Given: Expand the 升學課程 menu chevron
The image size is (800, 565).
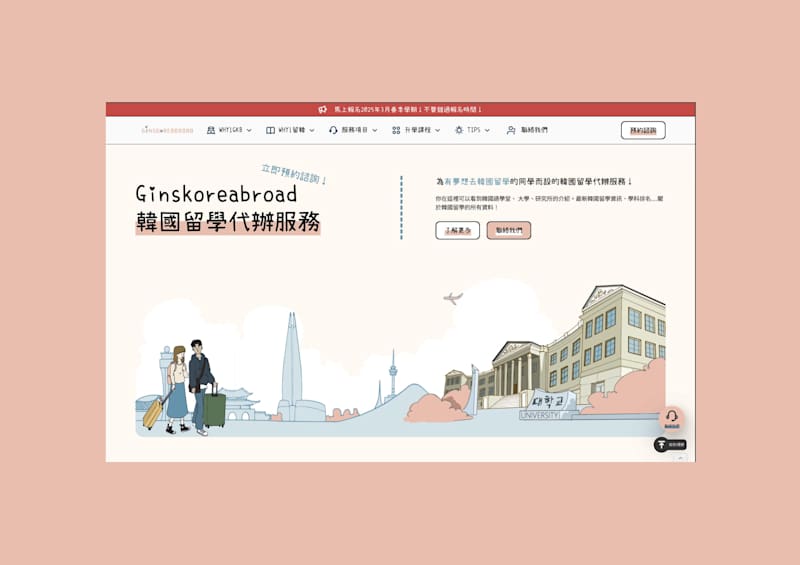Looking at the screenshot, I should coord(437,130).
